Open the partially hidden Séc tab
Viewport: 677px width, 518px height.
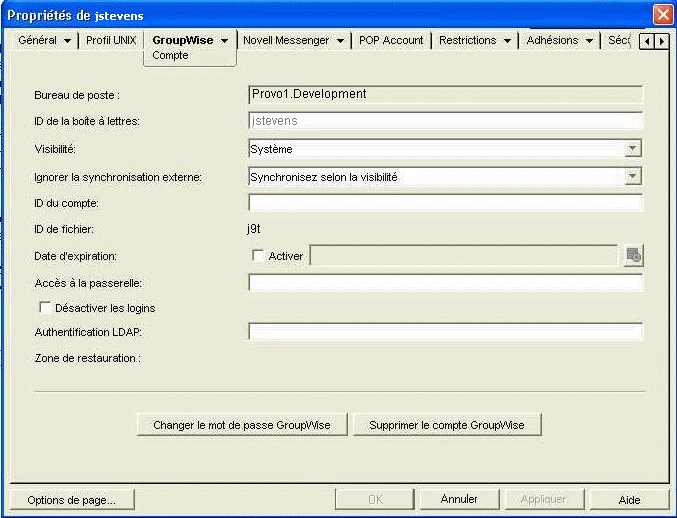point(619,40)
